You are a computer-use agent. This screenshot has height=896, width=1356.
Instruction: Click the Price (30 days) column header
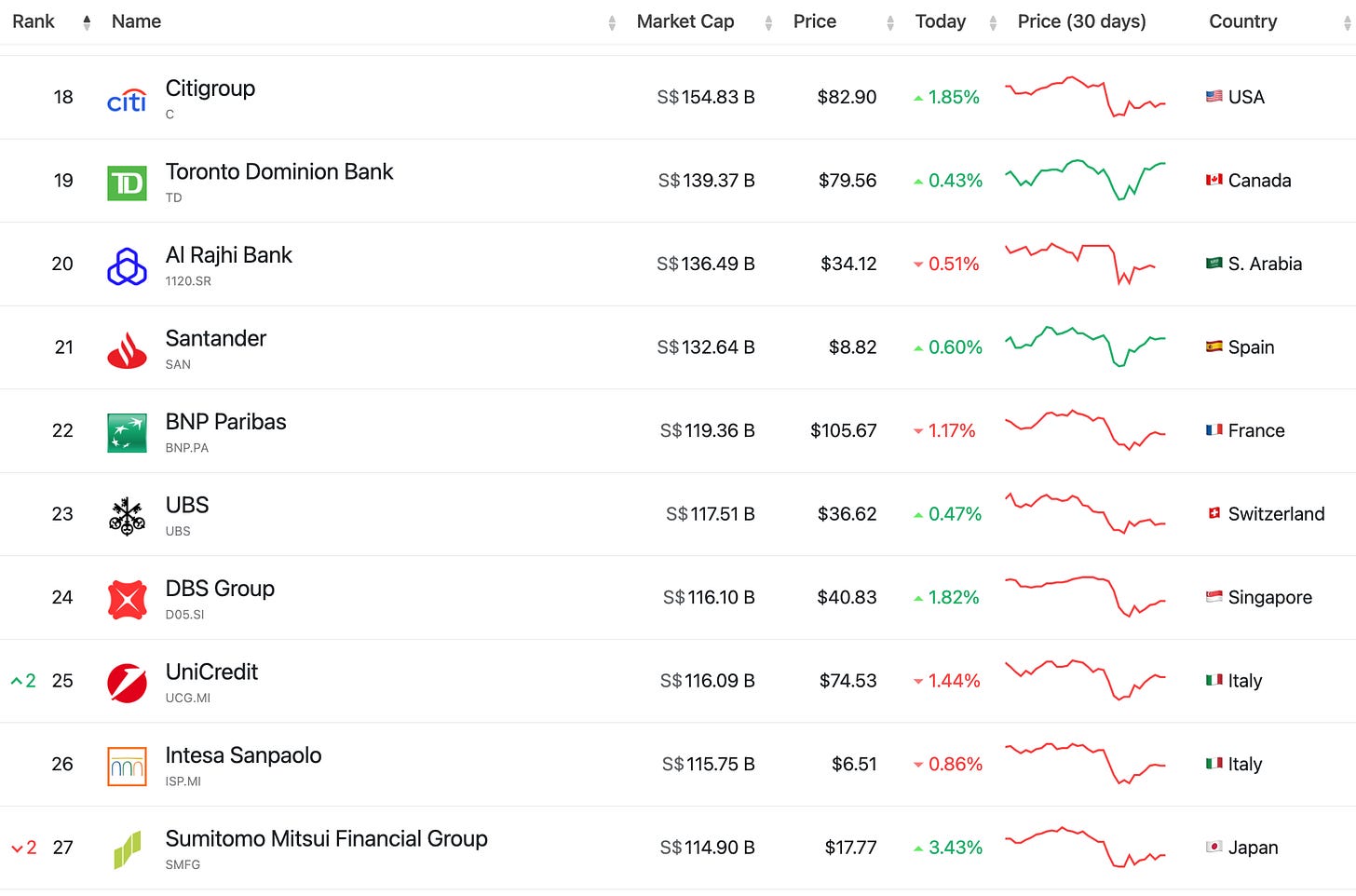click(1082, 21)
